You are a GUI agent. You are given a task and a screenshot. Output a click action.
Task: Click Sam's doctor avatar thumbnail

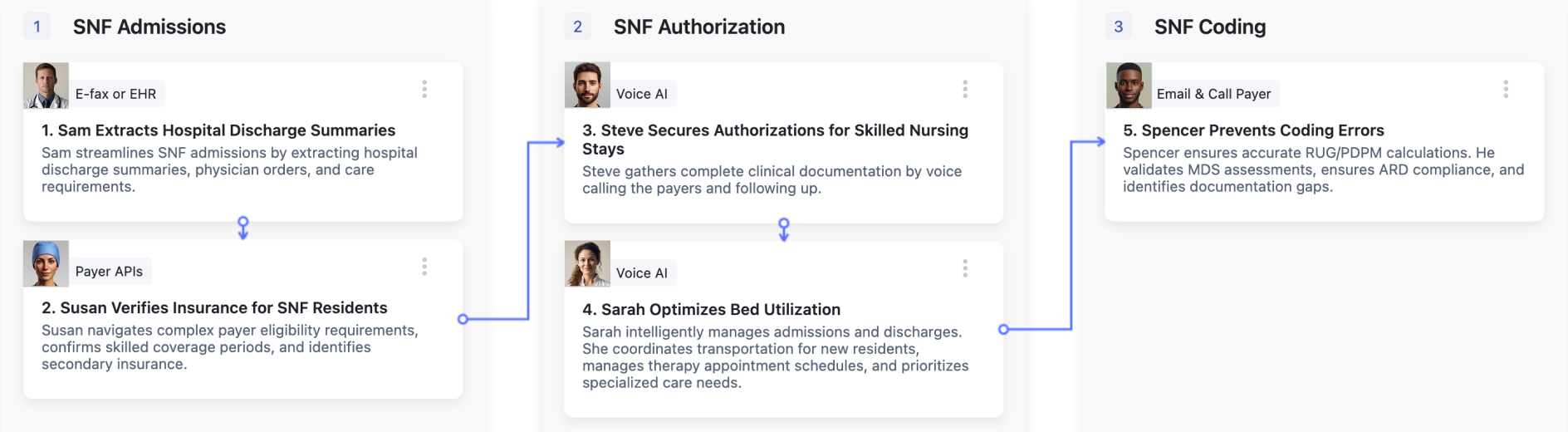point(46,86)
